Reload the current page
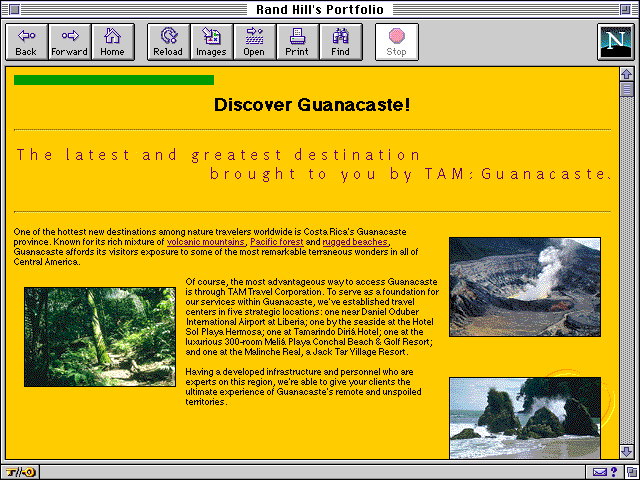The height and width of the screenshot is (480, 640). click(168, 42)
